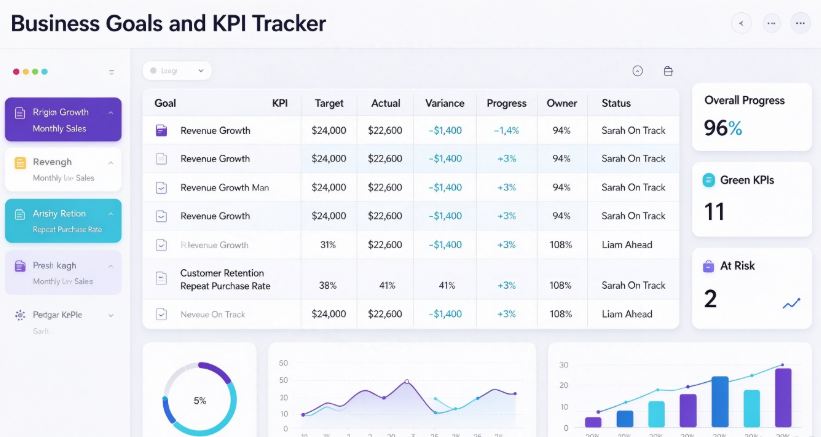Select Arisny Retion Repeat Purchase Rate item

pyautogui.click(x=63, y=220)
